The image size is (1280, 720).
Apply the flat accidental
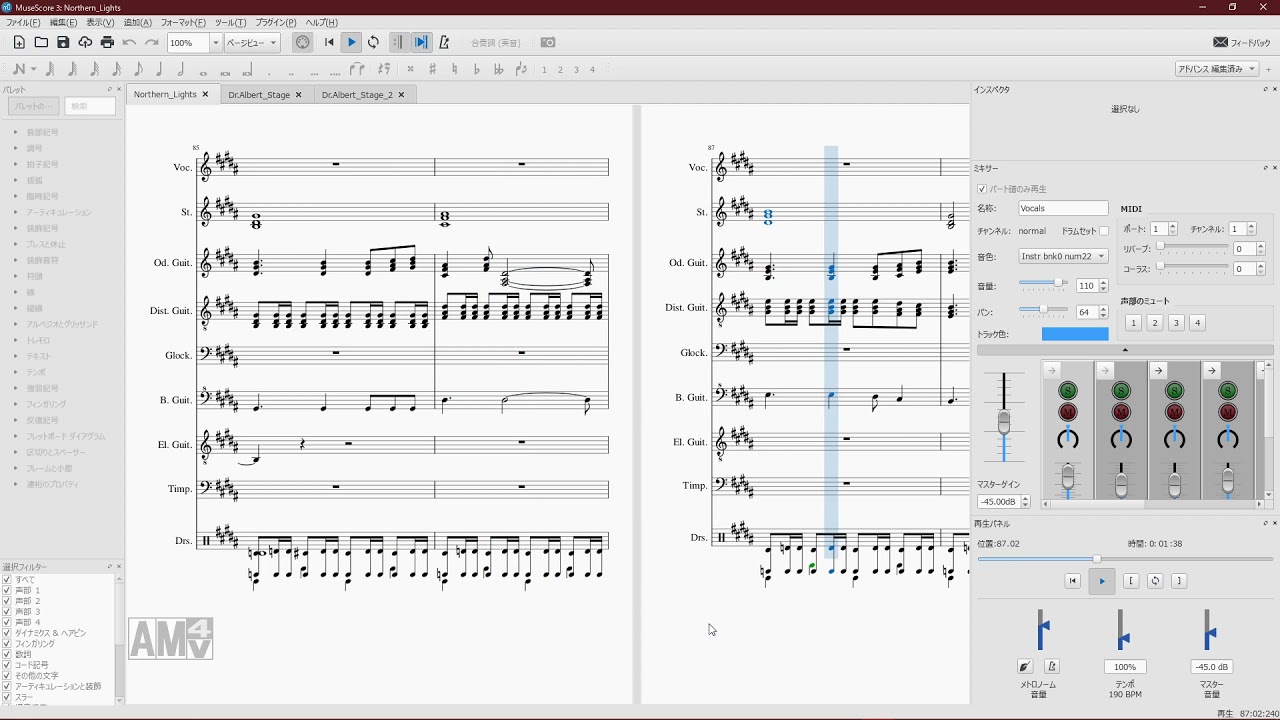[x=476, y=69]
